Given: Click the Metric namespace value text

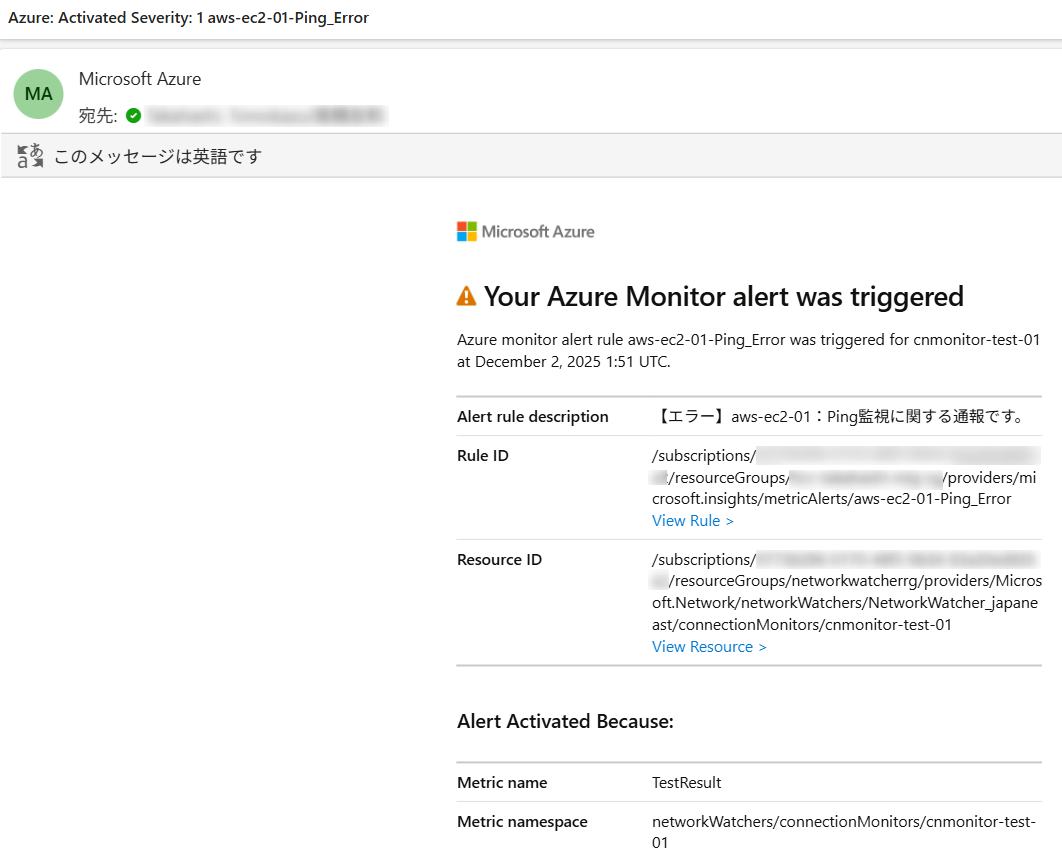Looking at the screenshot, I should 844,832.
